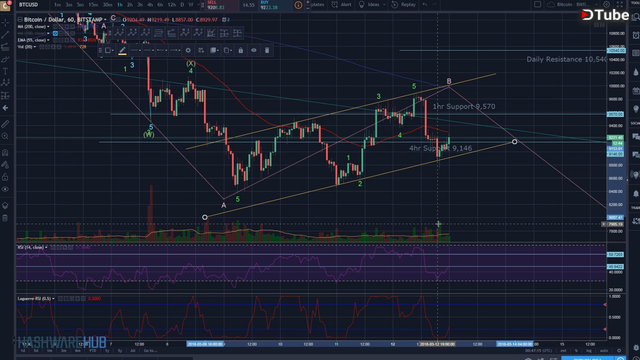Collapse the chart legend box toggle
The width and height of the screenshot is (640, 360).
pos(20,20)
